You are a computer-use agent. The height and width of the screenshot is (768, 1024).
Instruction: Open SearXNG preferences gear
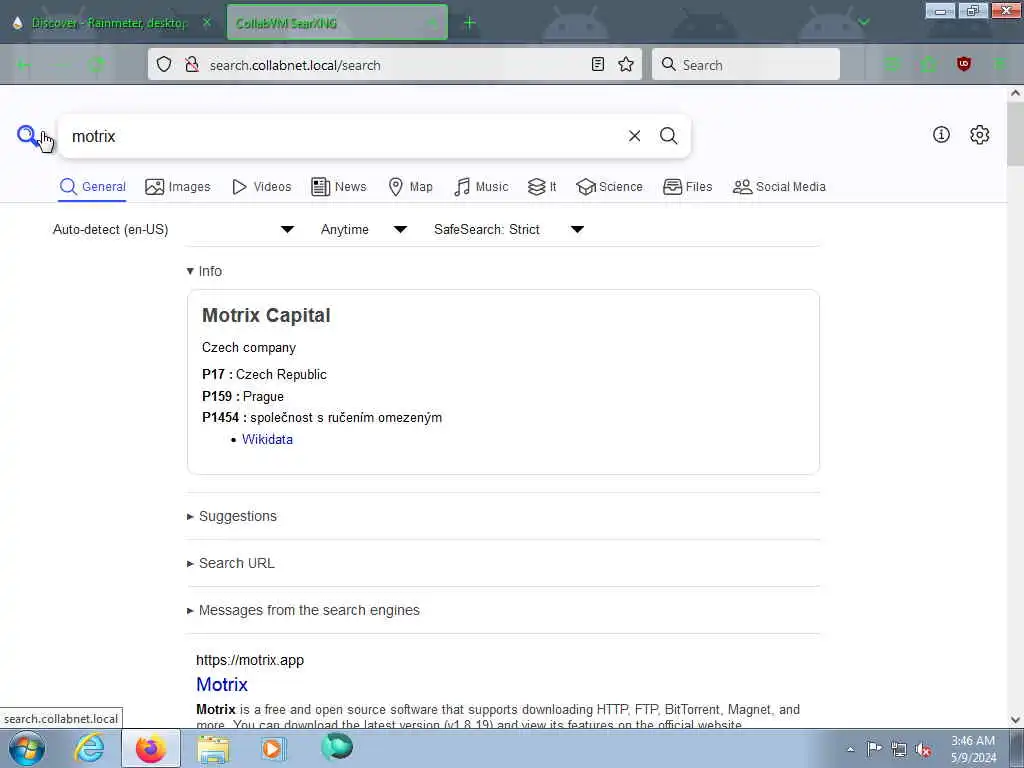coord(979,135)
